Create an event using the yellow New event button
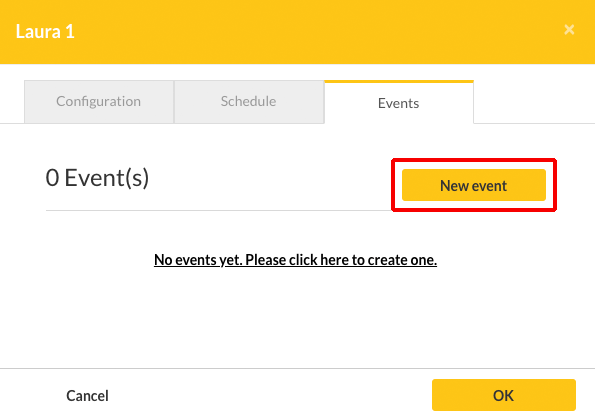 tap(474, 185)
